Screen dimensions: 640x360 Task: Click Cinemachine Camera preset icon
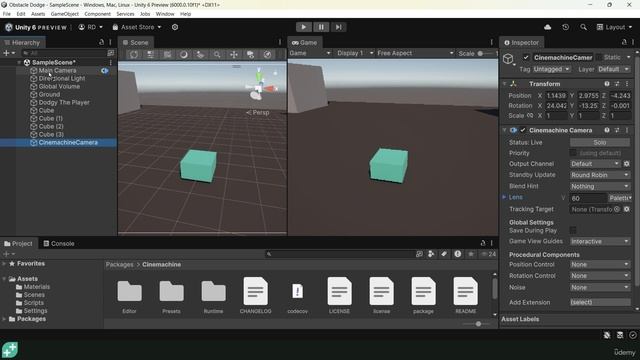pyautogui.click(x=617, y=130)
